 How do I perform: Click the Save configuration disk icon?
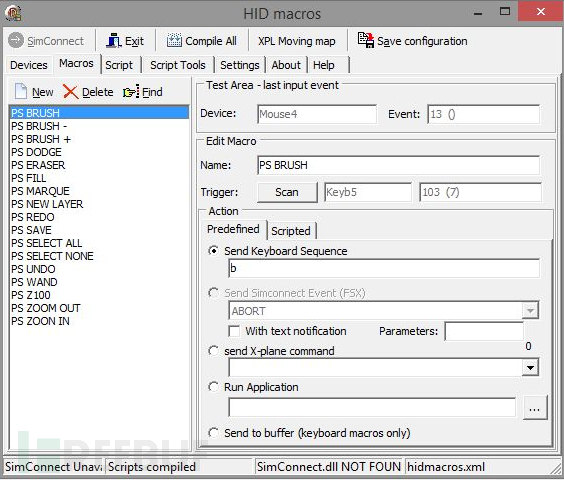pos(365,40)
